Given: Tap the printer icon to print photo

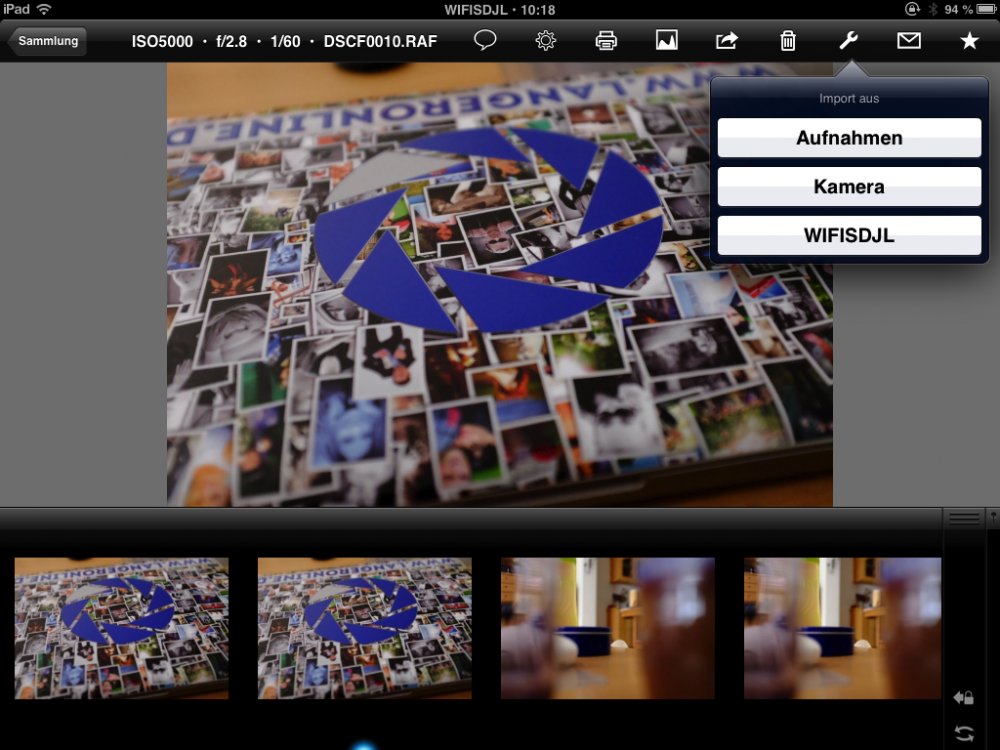Looking at the screenshot, I should (x=606, y=41).
